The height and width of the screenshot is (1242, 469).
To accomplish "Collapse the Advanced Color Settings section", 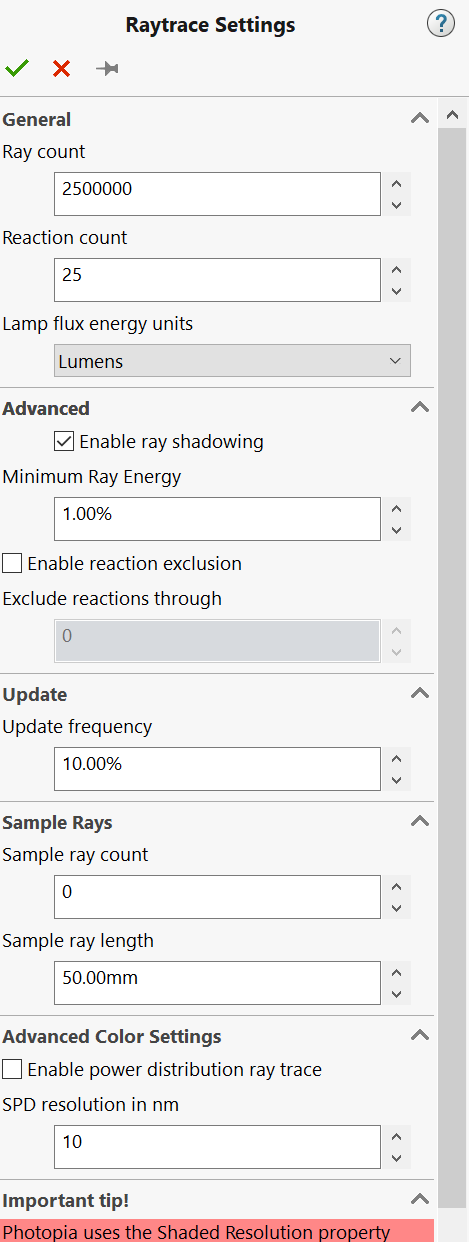I will pos(420,1035).
